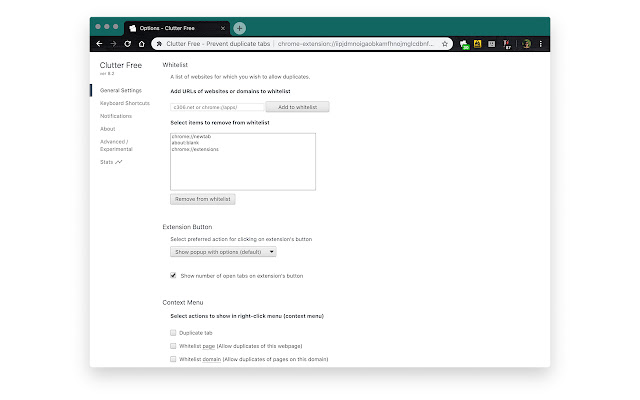Open the About section

pyautogui.click(x=108, y=129)
